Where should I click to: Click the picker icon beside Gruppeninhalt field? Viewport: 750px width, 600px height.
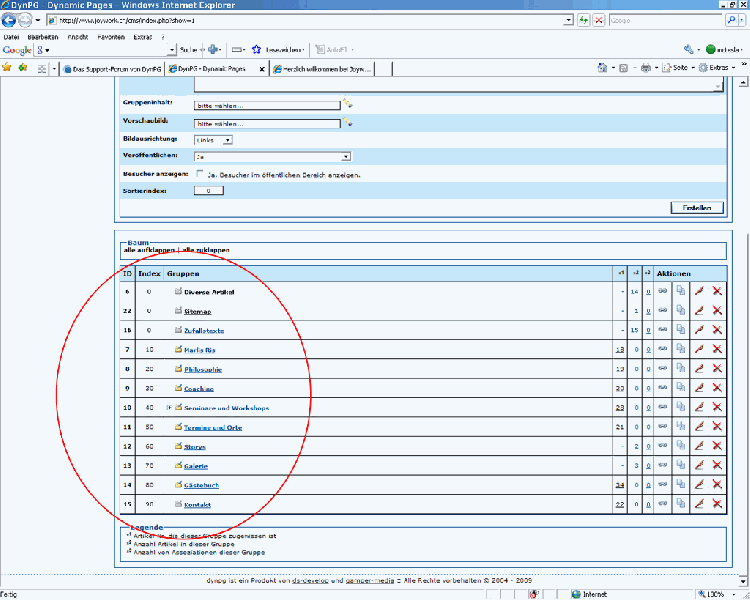348,103
